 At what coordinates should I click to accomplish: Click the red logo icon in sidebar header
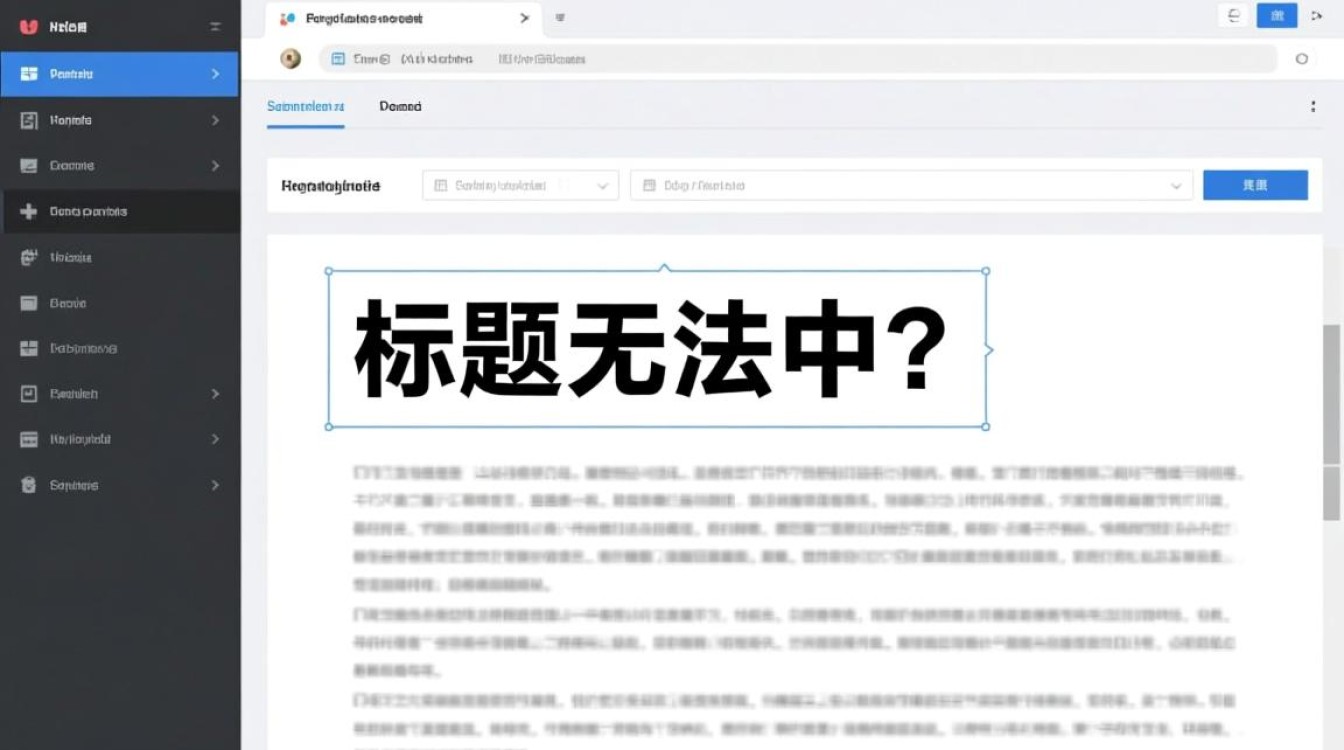[28, 27]
